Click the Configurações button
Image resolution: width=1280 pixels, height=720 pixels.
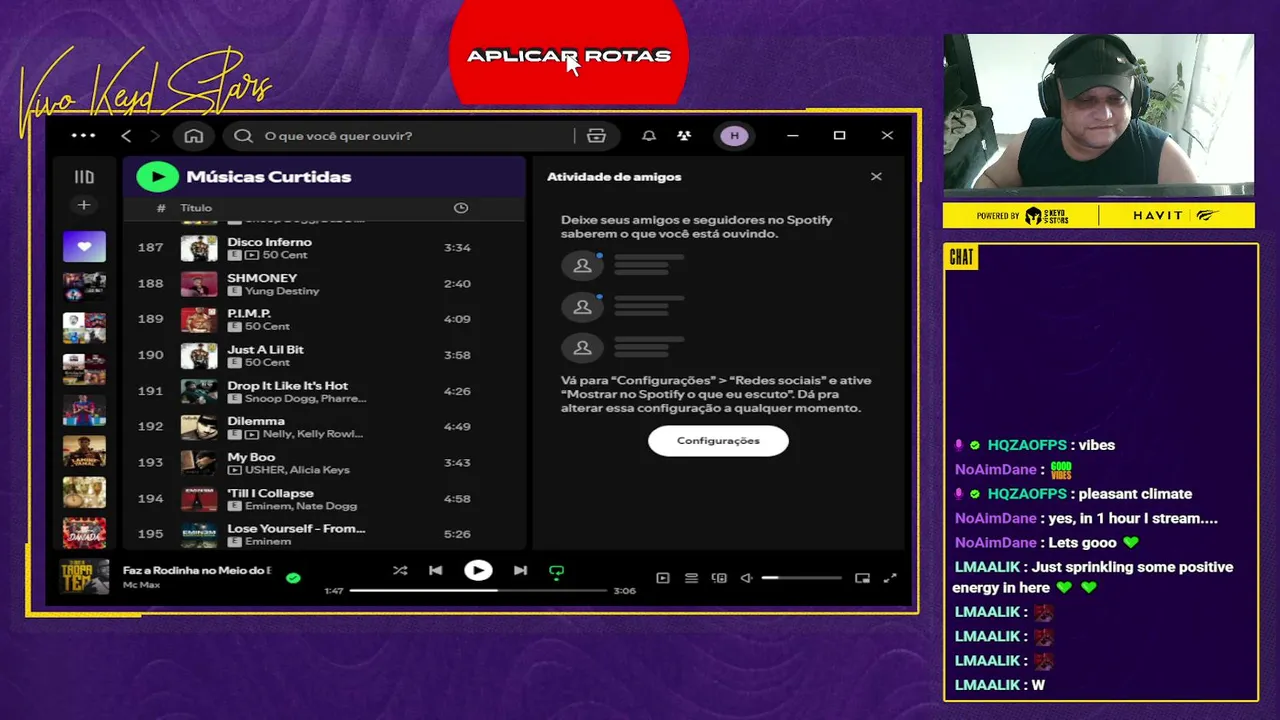point(718,441)
